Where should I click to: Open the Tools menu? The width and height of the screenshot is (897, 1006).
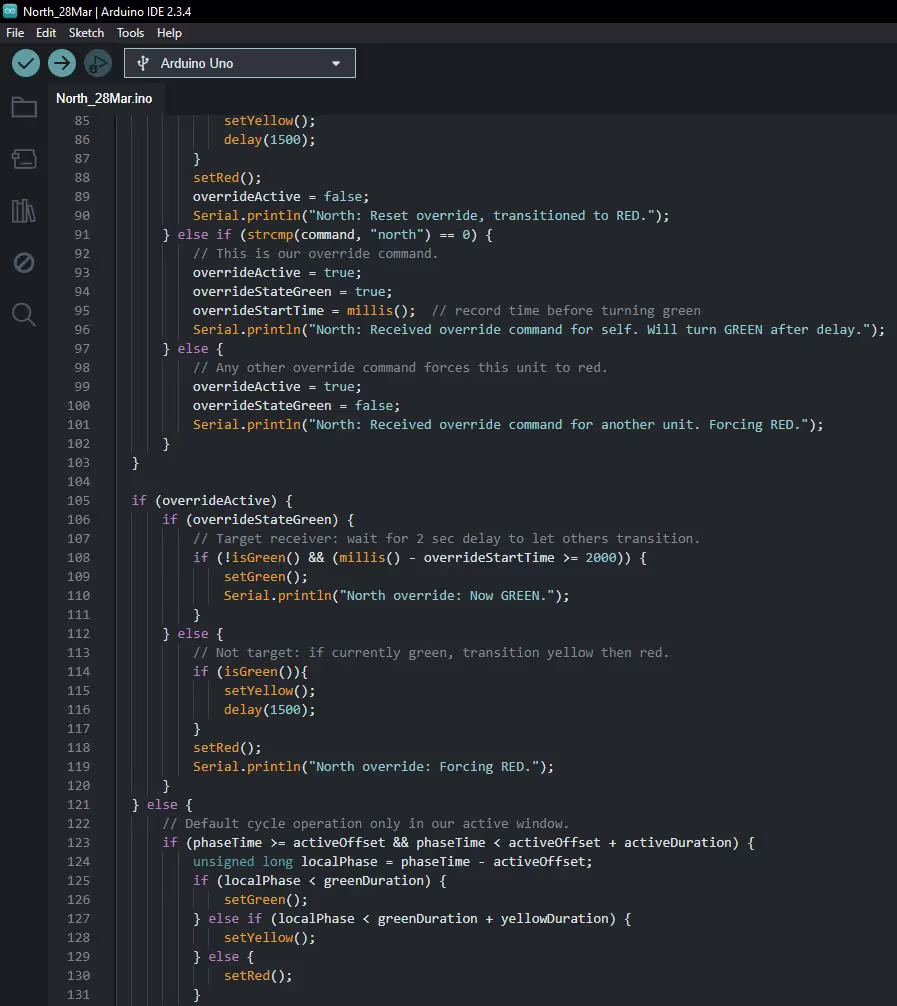pos(130,33)
